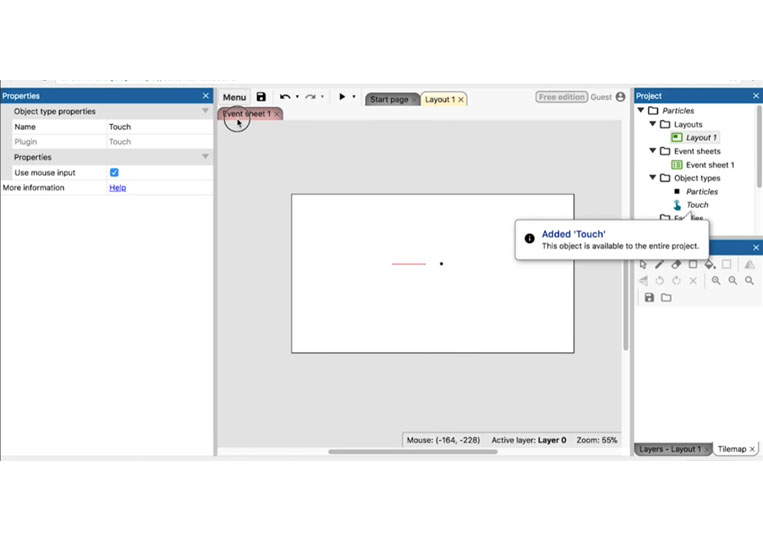Image resolution: width=763 pixels, height=541 pixels.
Task: Open the Guest account avatar icon
Action: click(620, 97)
